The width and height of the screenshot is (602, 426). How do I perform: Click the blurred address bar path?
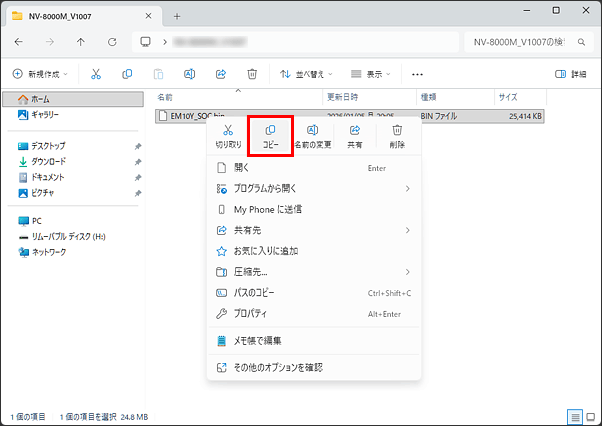[210, 42]
